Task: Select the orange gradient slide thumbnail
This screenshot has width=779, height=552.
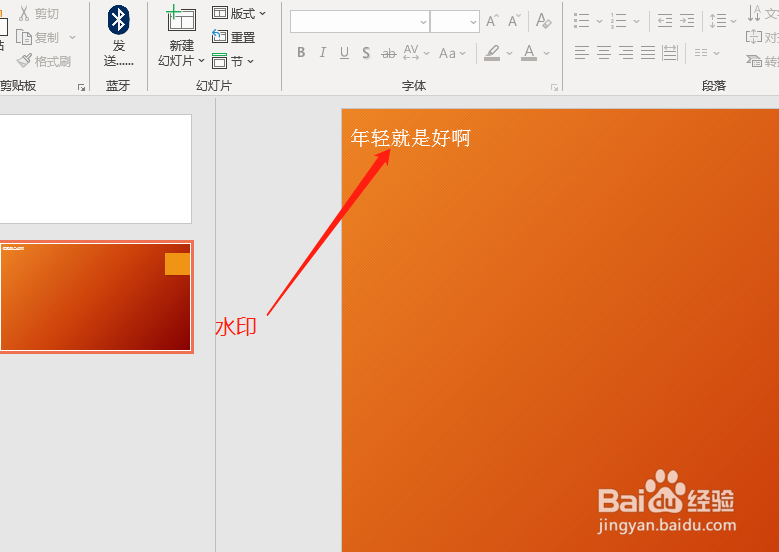Action: click(95, 297)
